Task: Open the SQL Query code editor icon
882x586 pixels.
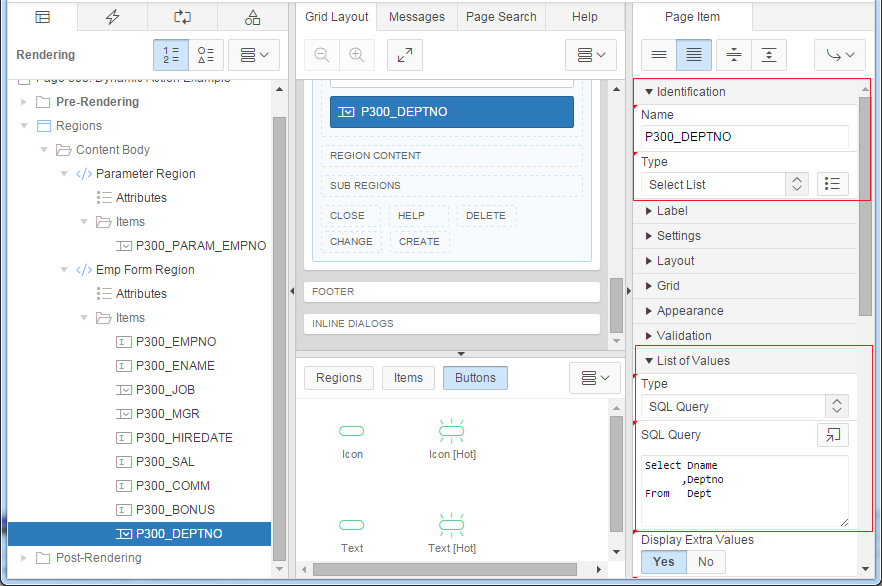Action: tap(832, 435)
